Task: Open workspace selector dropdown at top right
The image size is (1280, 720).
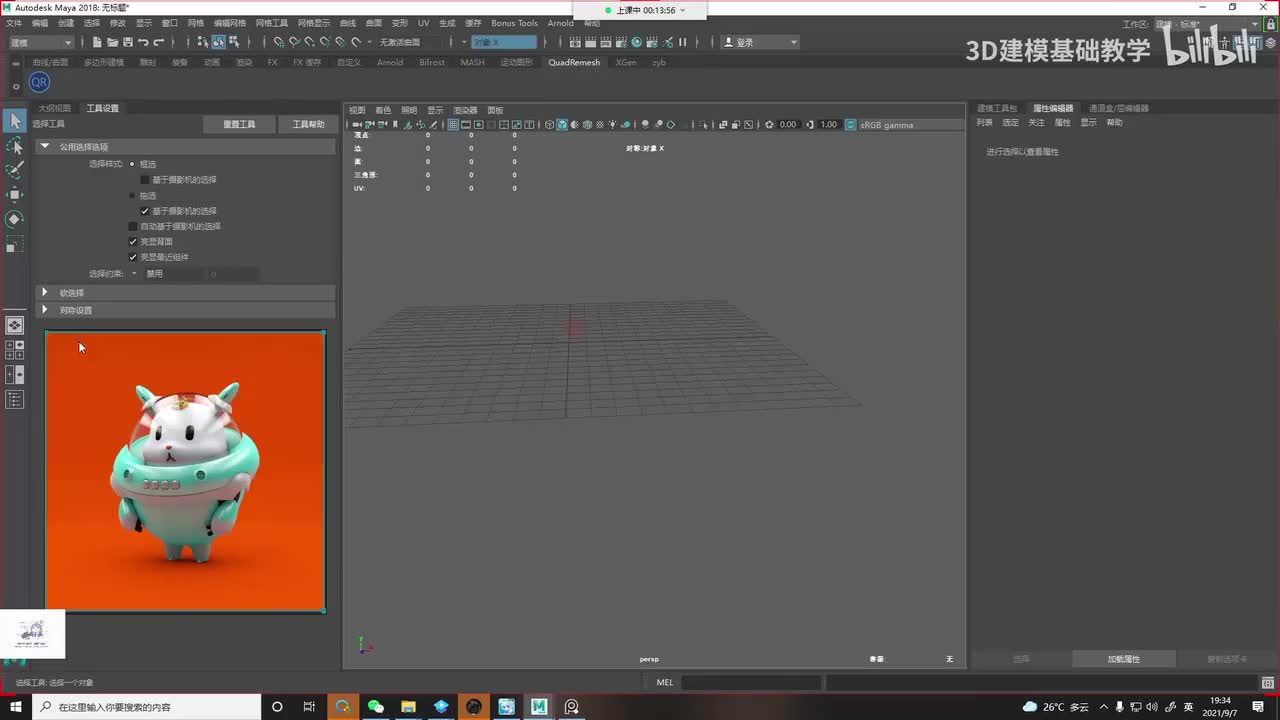Action: pos(1208,24)
